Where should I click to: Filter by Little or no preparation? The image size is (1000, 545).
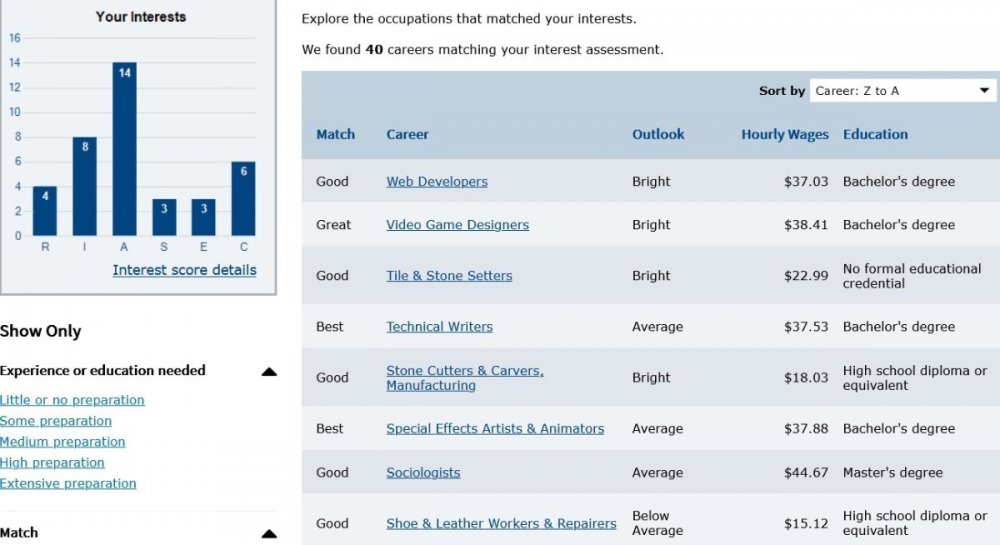click(x=72, y=400)
